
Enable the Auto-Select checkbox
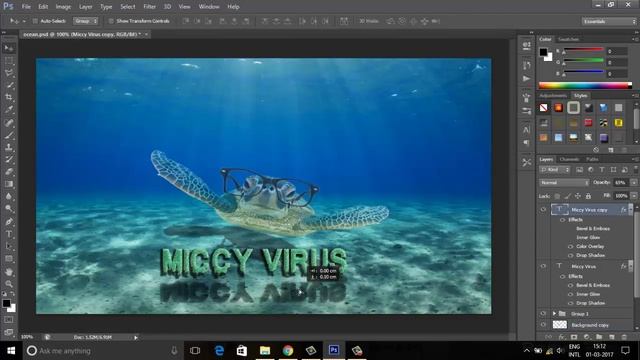[x=35, y=21]
